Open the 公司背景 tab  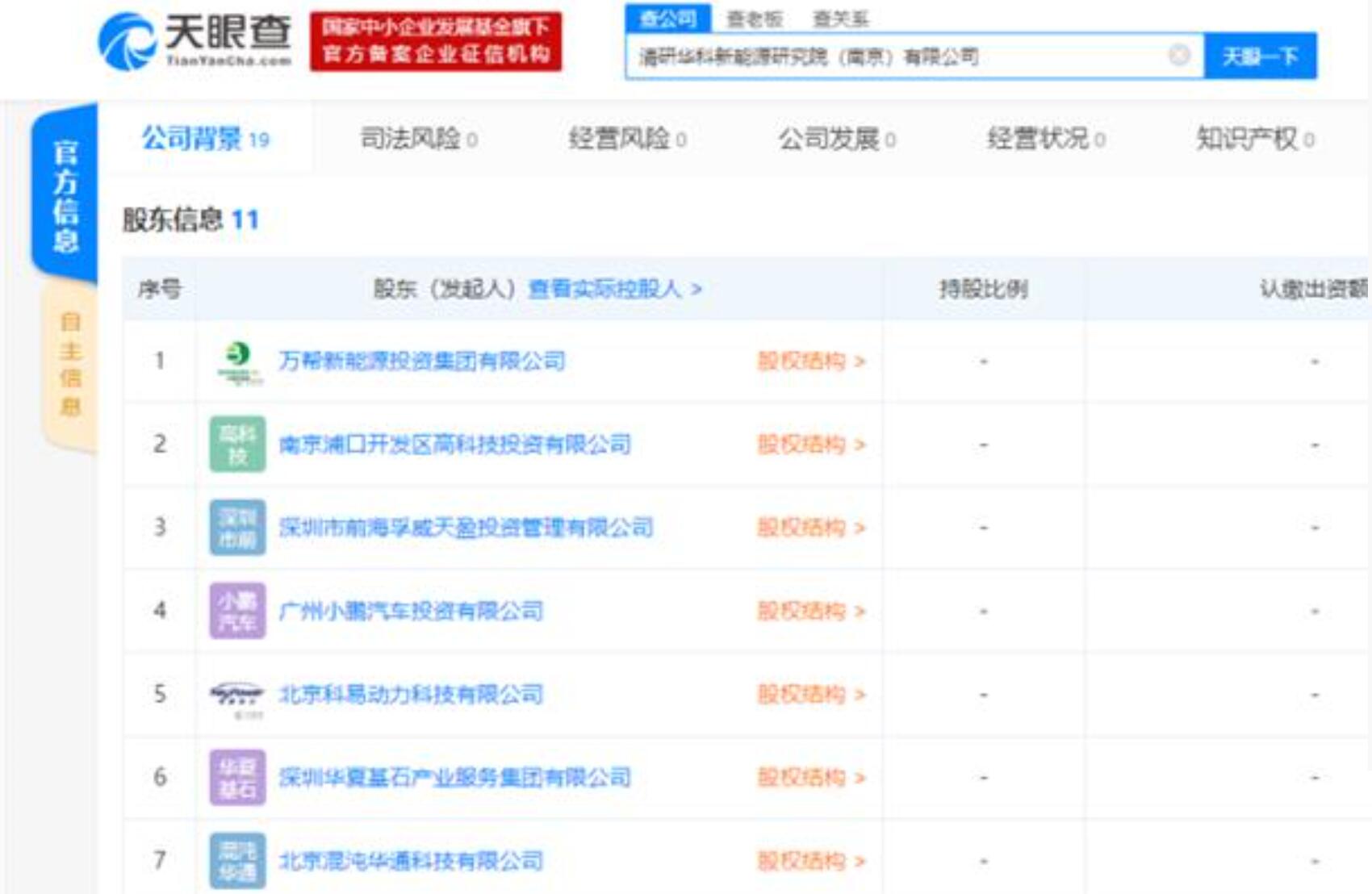coord(206,139)
